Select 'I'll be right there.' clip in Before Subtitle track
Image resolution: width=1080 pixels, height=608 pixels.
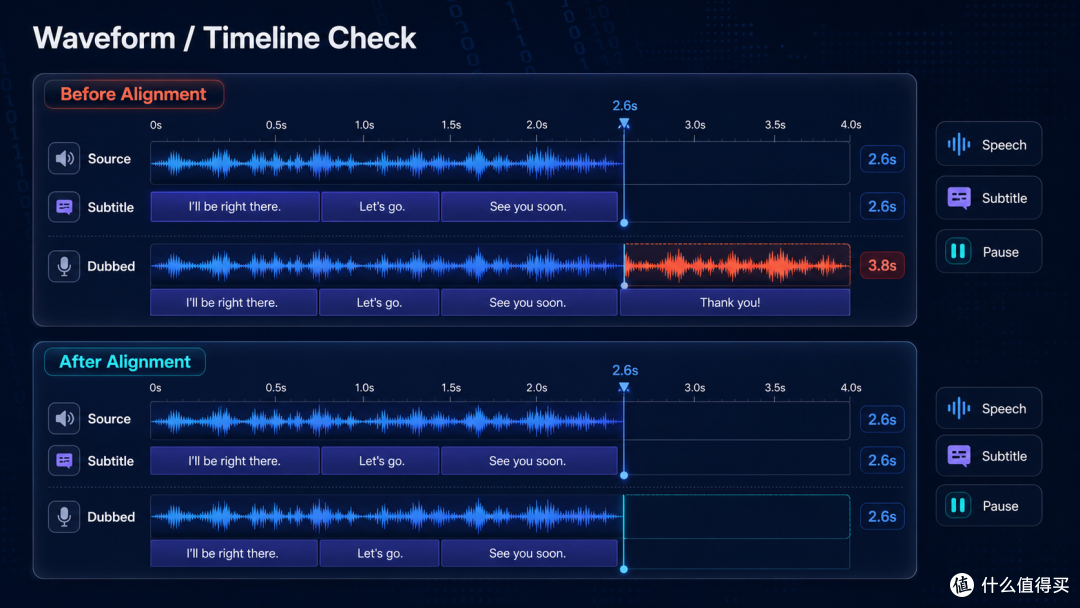coord(235,207)
